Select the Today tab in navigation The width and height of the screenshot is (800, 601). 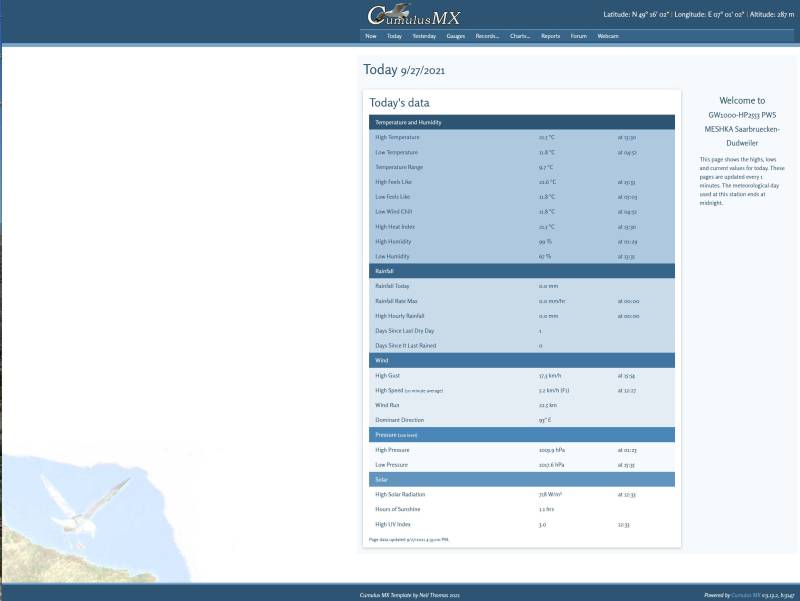(393, 36)
